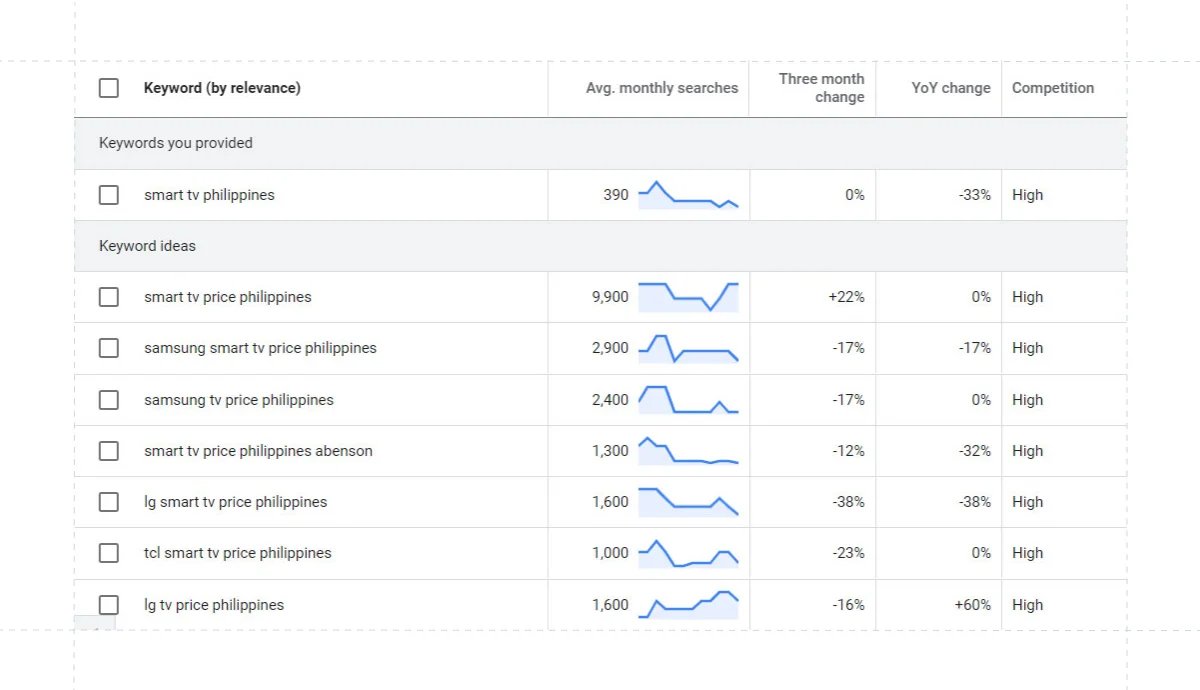
Task: Select the 'Keywords you provided' section row
Action: (600, 143)
